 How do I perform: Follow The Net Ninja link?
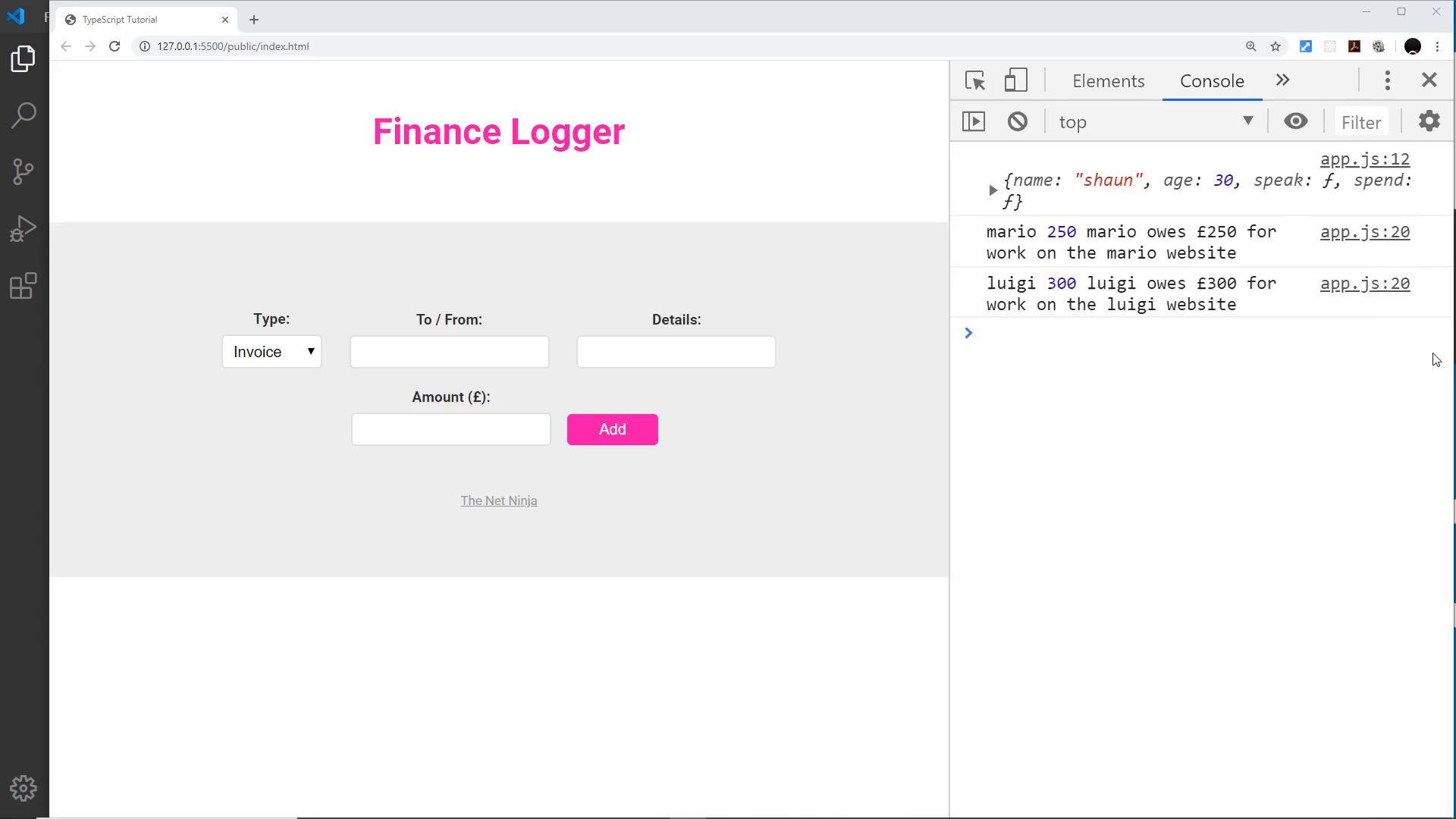(499, 500)
